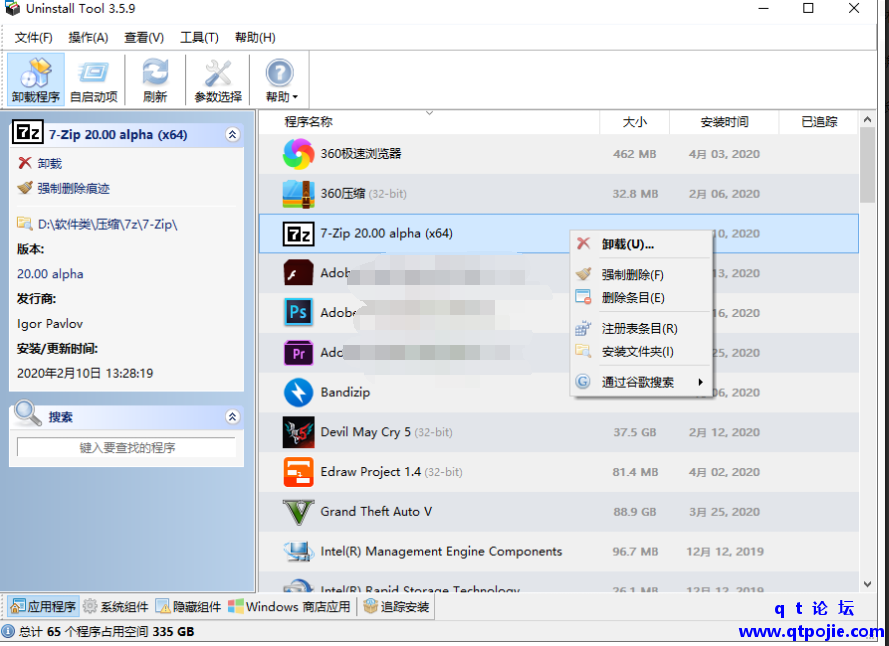The width and height of the screenshot is (889, 646).
Task: Select the Premiere Pr icon row
Action: pos(298,353)
